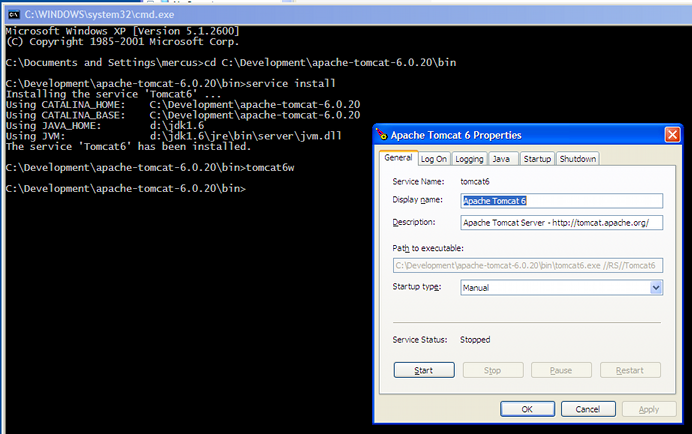The image size is (692, 434).
Task: Click the greyed-out Apply button
Action: point(649,409)
